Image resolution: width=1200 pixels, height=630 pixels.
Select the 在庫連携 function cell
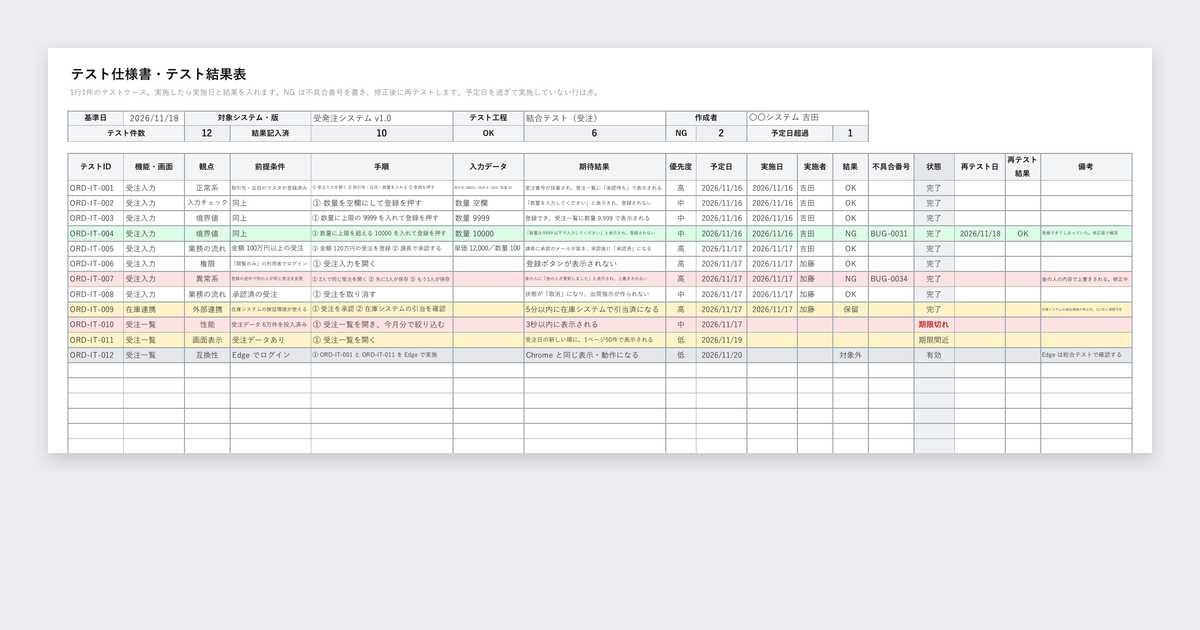(x=154, y=310)
